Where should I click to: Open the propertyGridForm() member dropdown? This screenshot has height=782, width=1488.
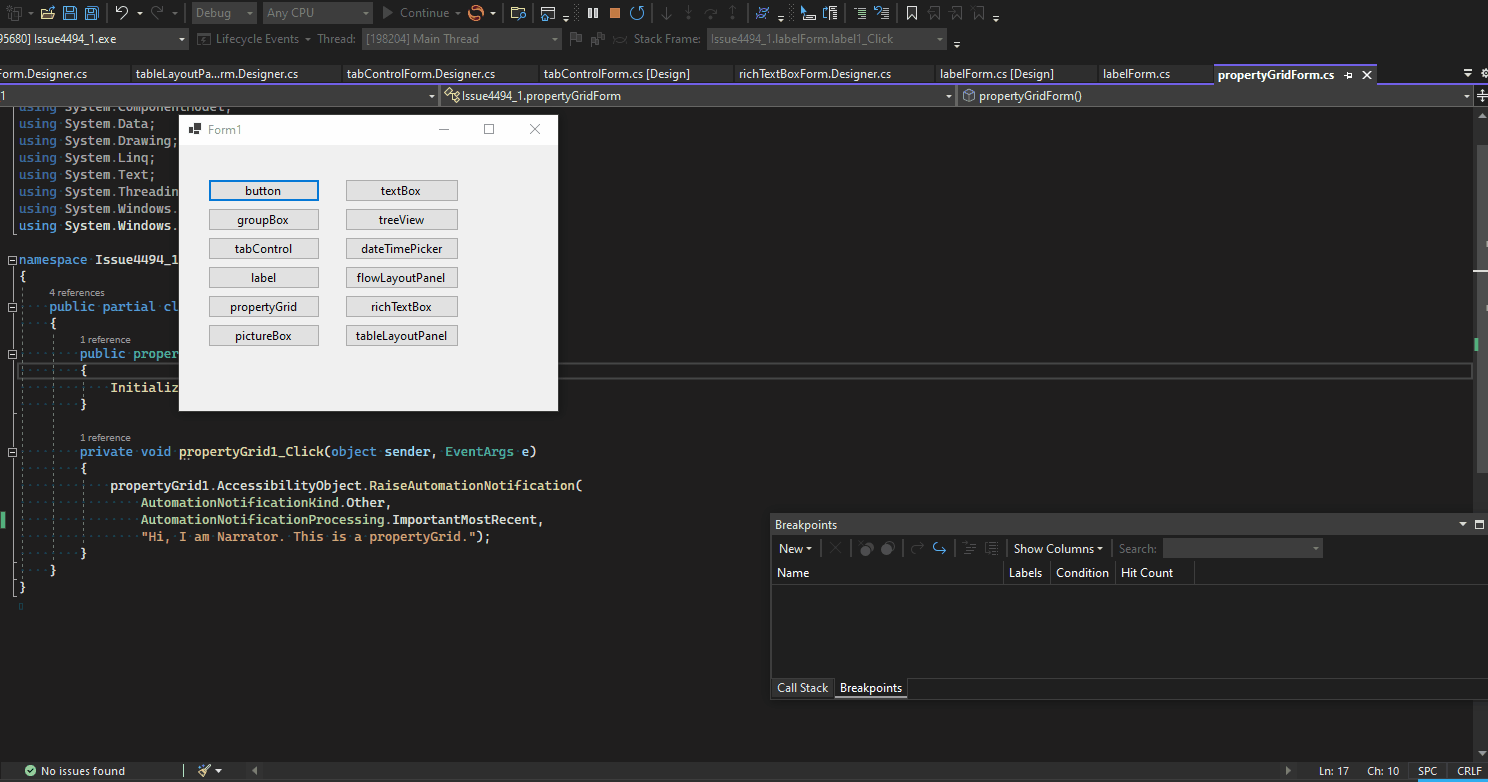1216,96
